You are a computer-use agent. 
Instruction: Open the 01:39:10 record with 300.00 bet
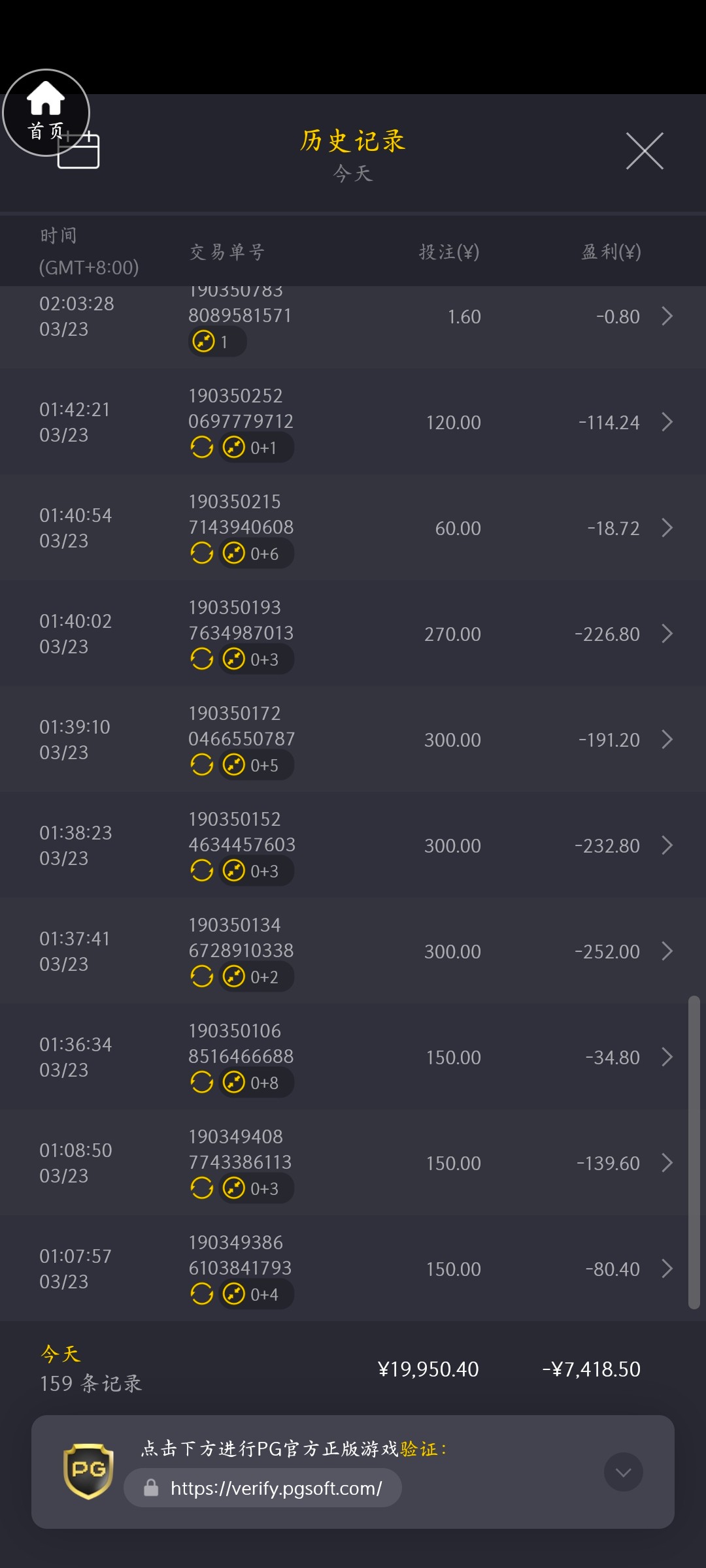pos(353,740)
